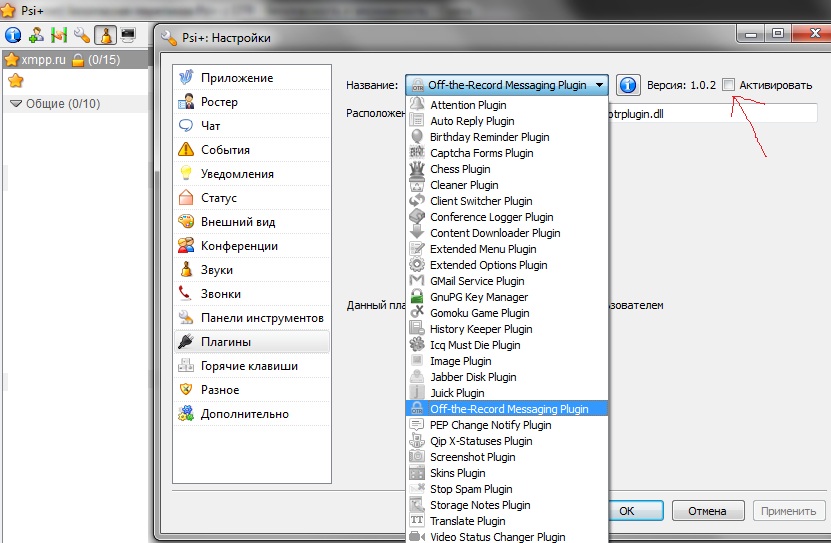Image resolution: width=831 pixels, height=543 pixels.
Task: Pick PEP Change Notify Plugin
Action: (507, 425)
